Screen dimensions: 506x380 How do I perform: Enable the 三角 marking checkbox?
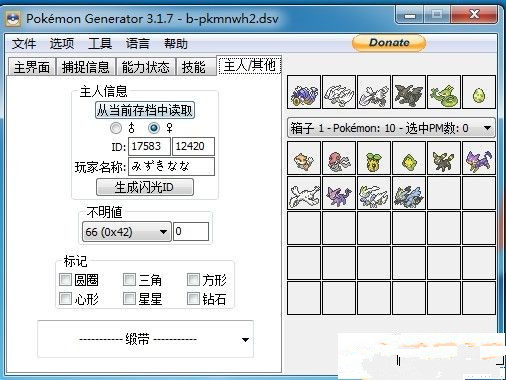click(129, 279)
